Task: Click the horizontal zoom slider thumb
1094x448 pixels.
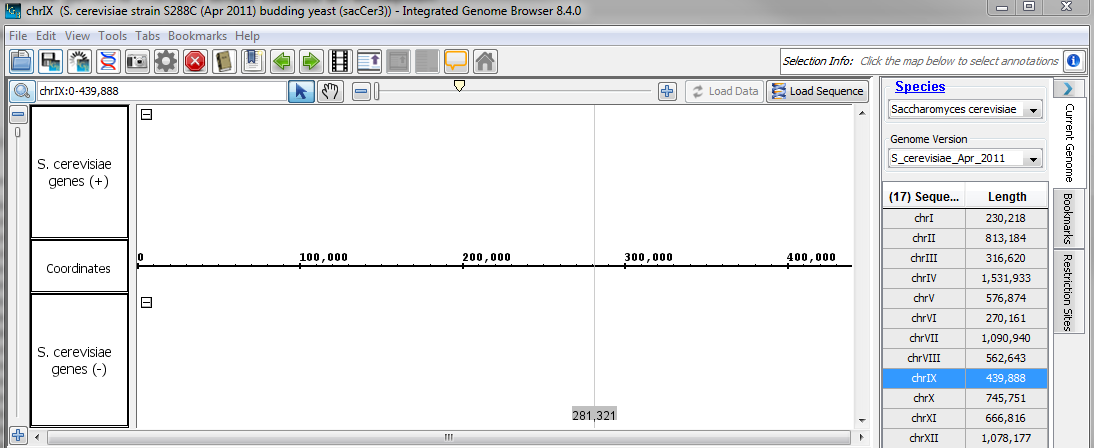Action: pos(459,87)
